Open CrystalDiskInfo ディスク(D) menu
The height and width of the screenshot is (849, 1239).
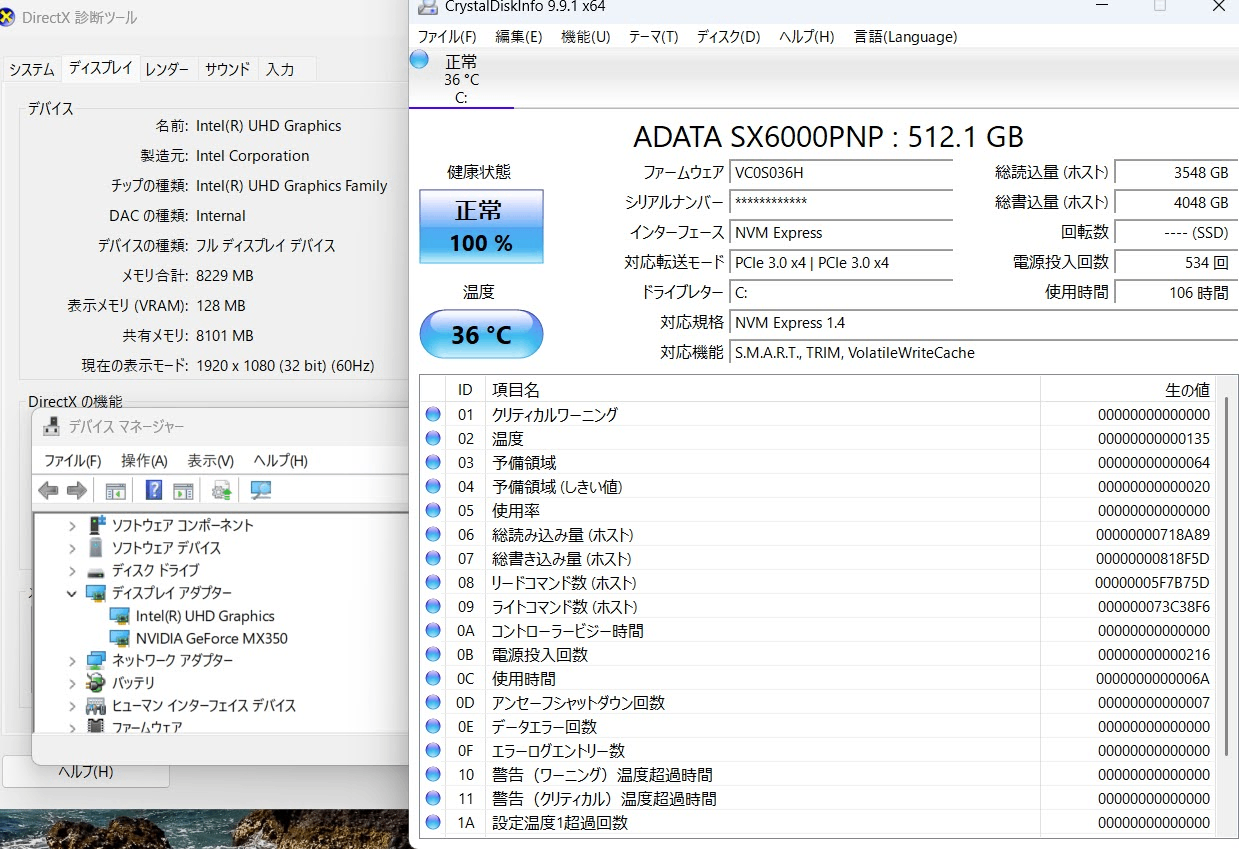point(728,37)
